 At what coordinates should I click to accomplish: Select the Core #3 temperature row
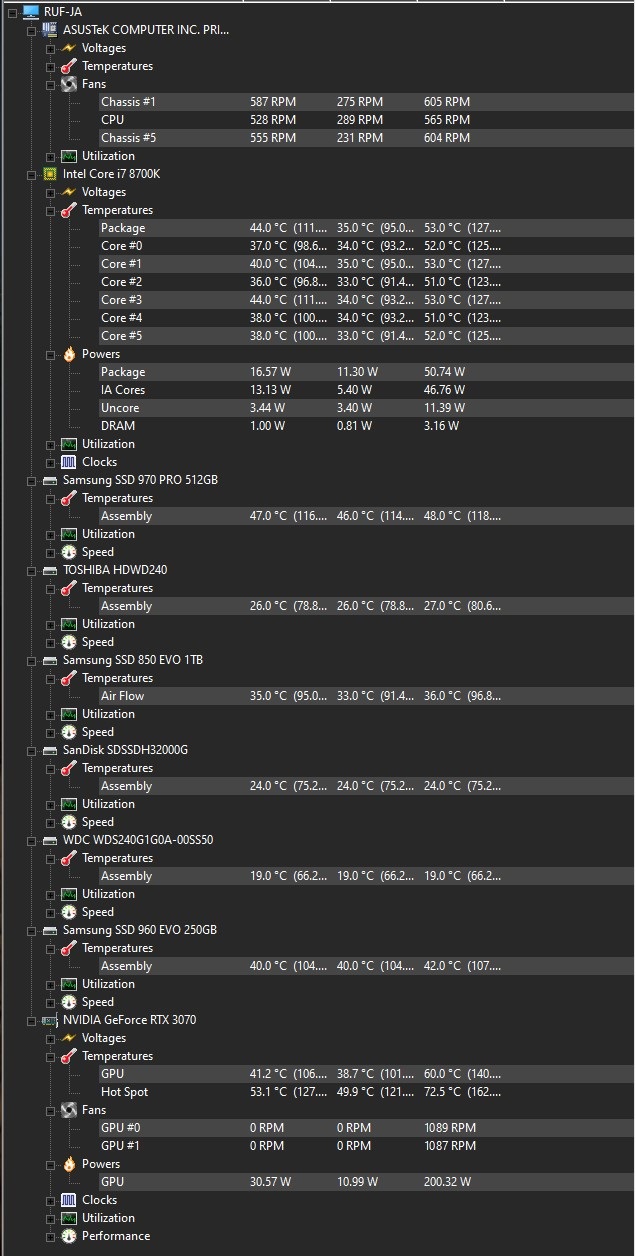[x=366, y=300]
